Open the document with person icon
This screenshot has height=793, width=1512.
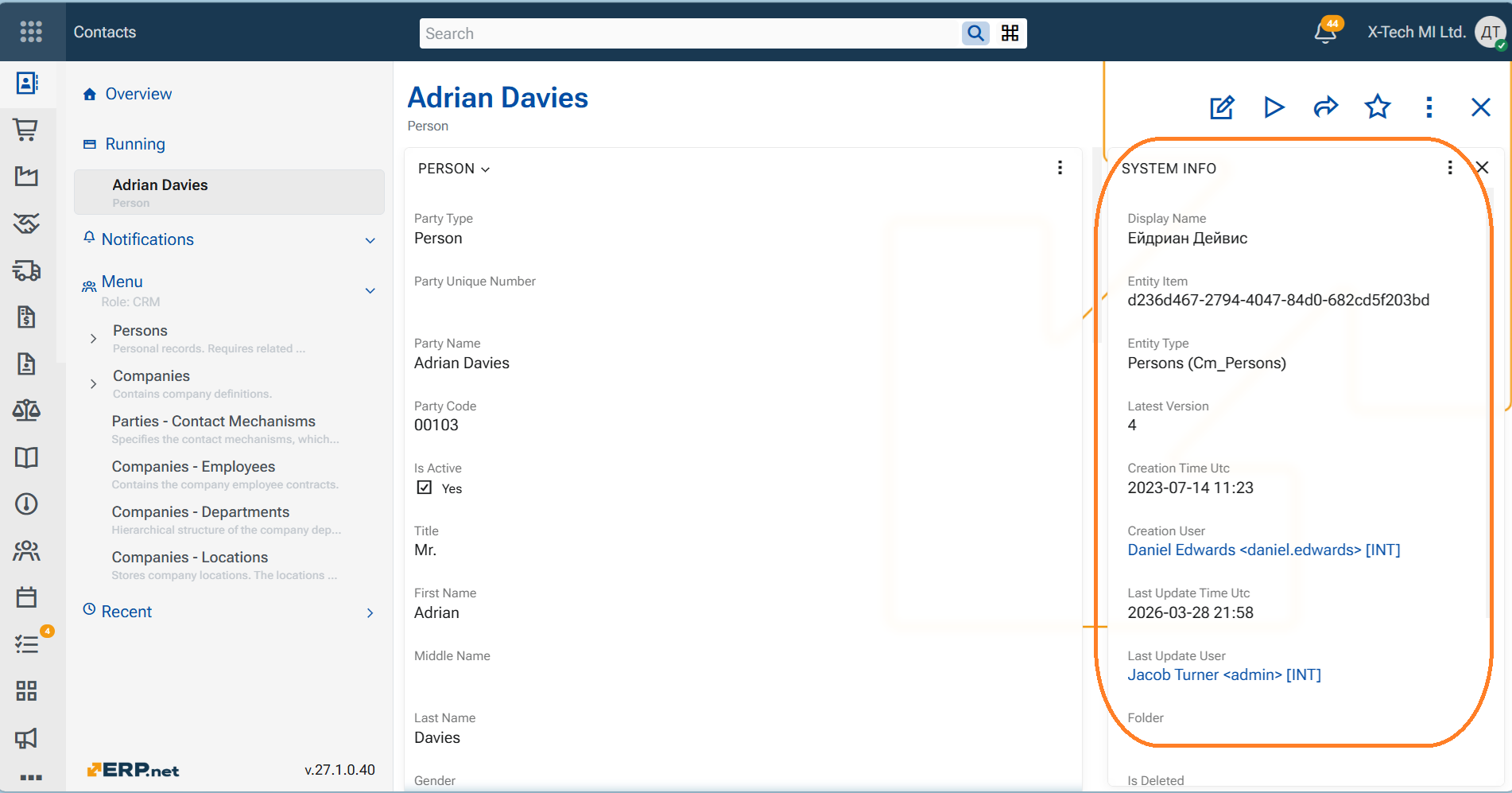click(27, 363)
